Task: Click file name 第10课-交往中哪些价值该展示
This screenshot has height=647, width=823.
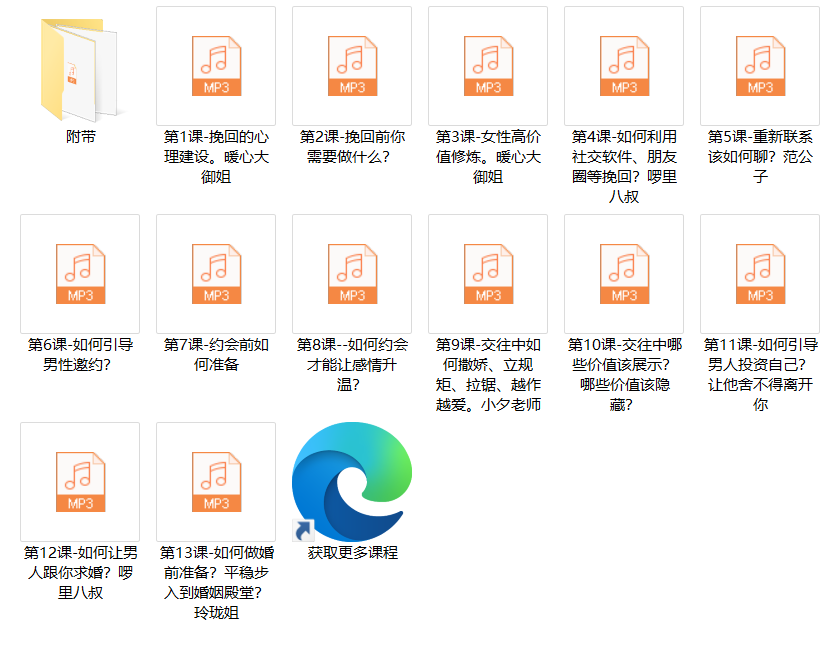Action: pos(624,375)
